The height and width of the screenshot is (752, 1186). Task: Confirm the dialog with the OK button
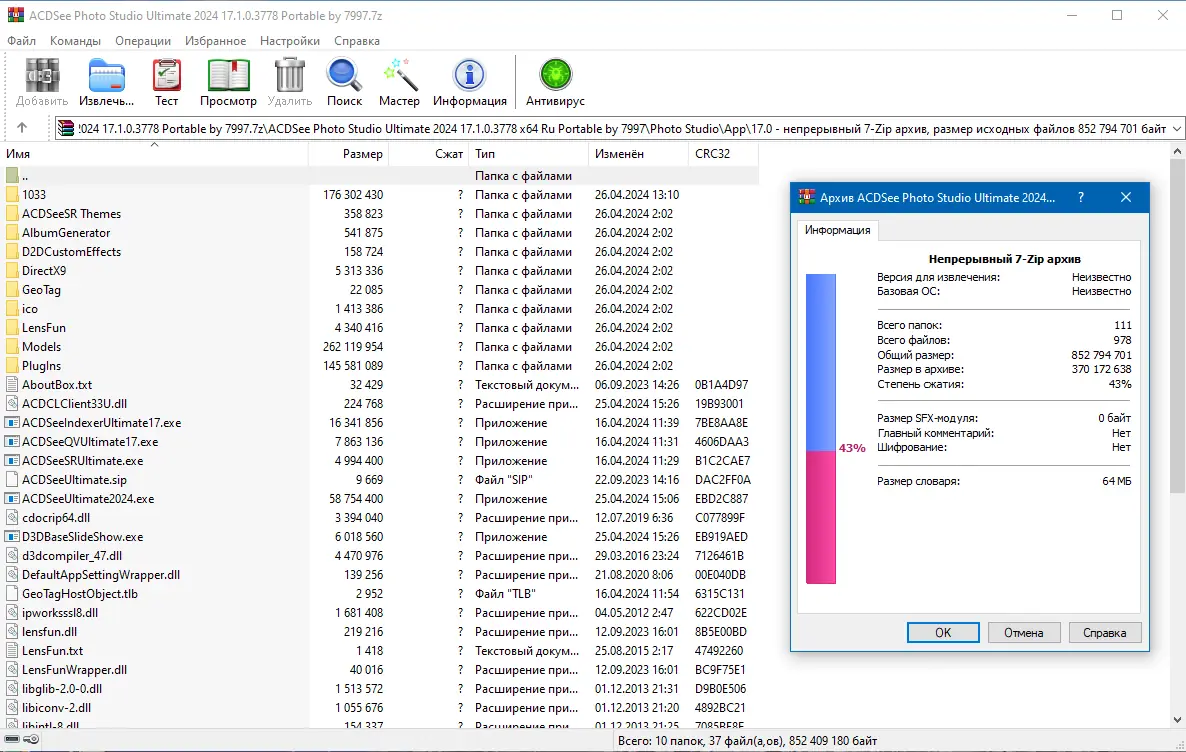click(x=943, y=632)
